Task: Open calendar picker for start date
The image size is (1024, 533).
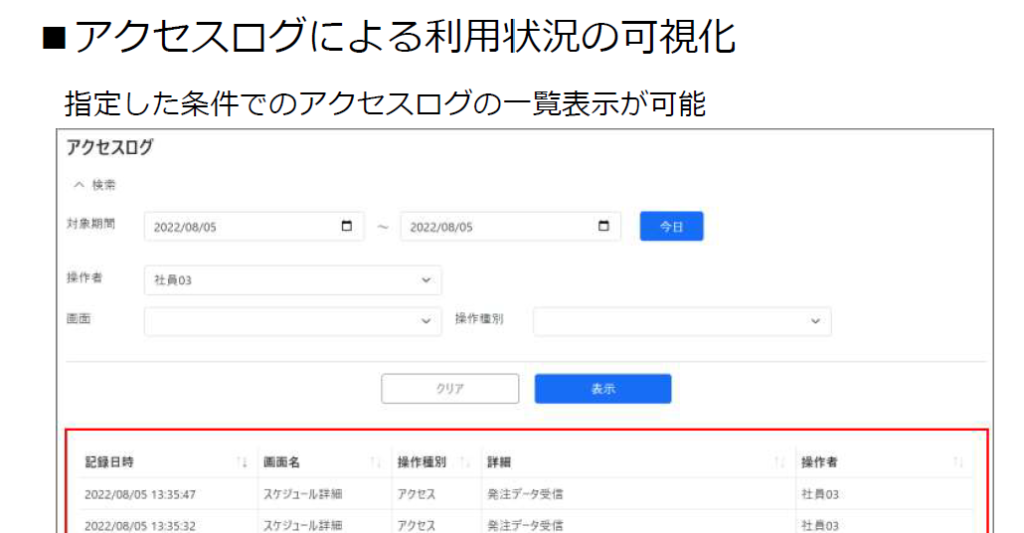Action: tap(347, 226)
